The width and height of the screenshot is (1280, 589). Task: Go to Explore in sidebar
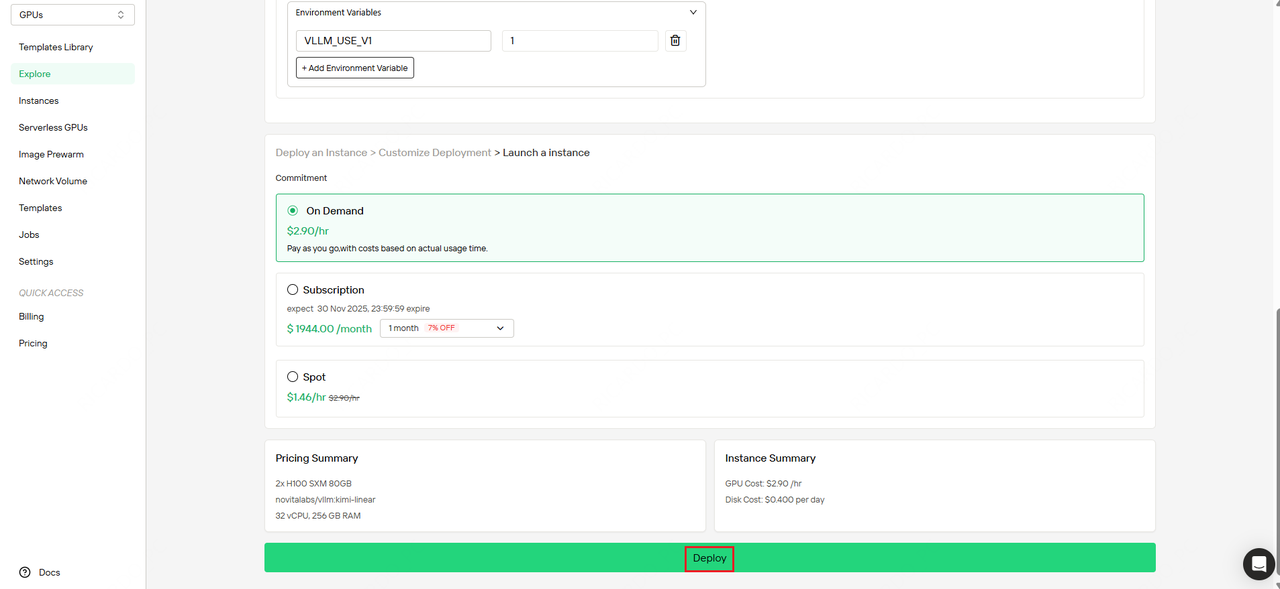(72, 74)
